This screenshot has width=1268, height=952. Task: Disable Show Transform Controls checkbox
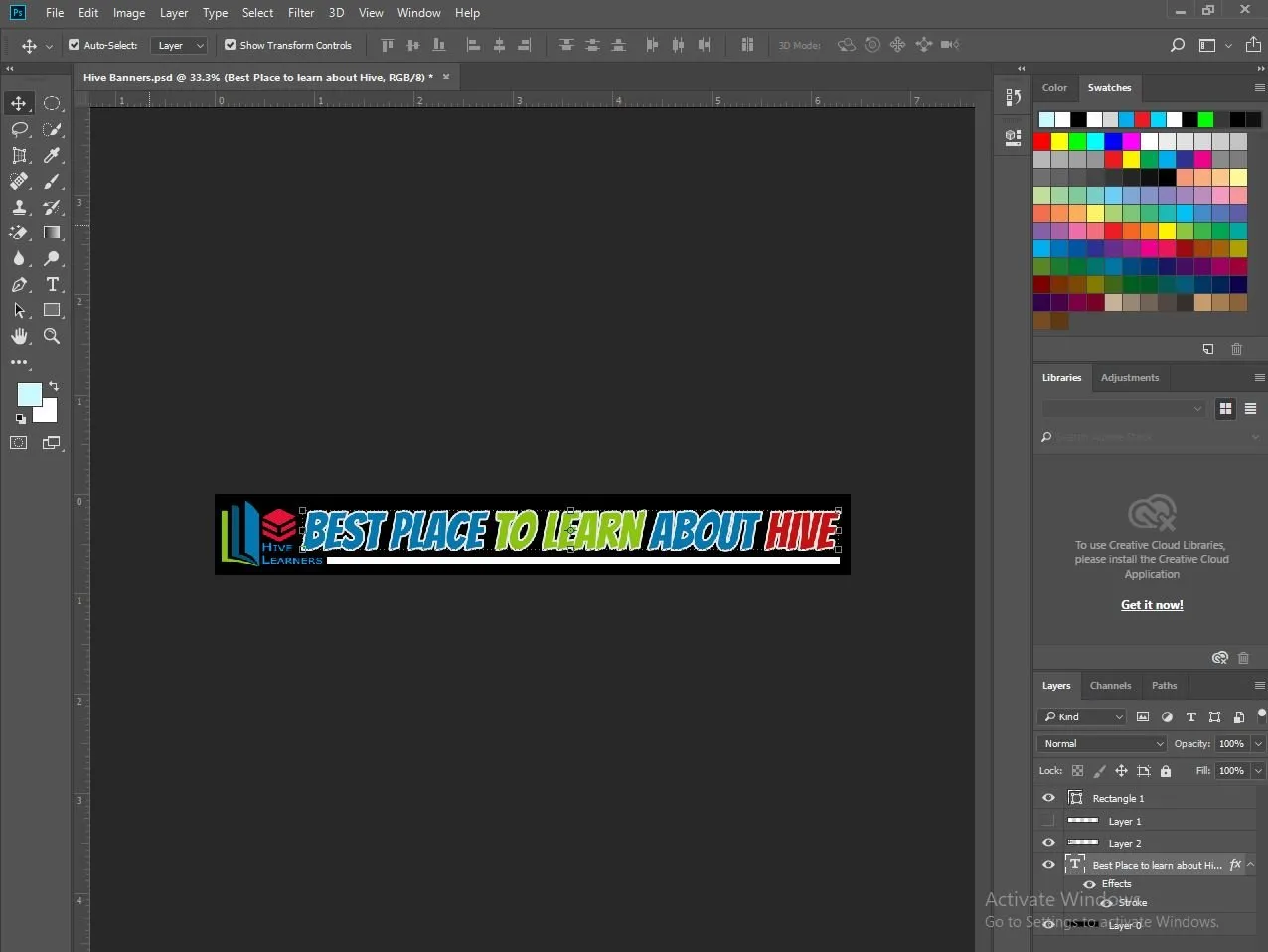coord(231,45)
